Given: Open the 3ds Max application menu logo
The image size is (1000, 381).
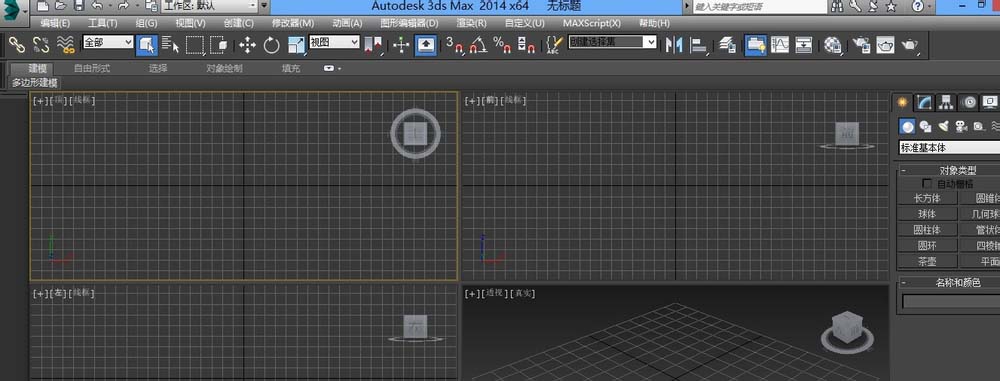Looking at the screenshot, I should pos(13,13).
